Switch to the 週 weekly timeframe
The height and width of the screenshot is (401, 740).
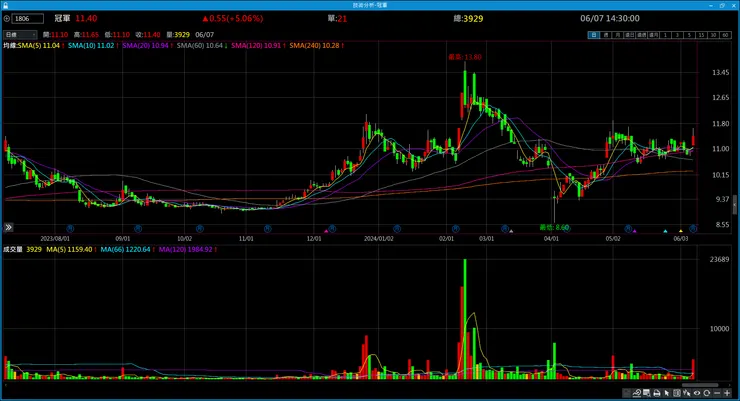(x=606, y=35)
